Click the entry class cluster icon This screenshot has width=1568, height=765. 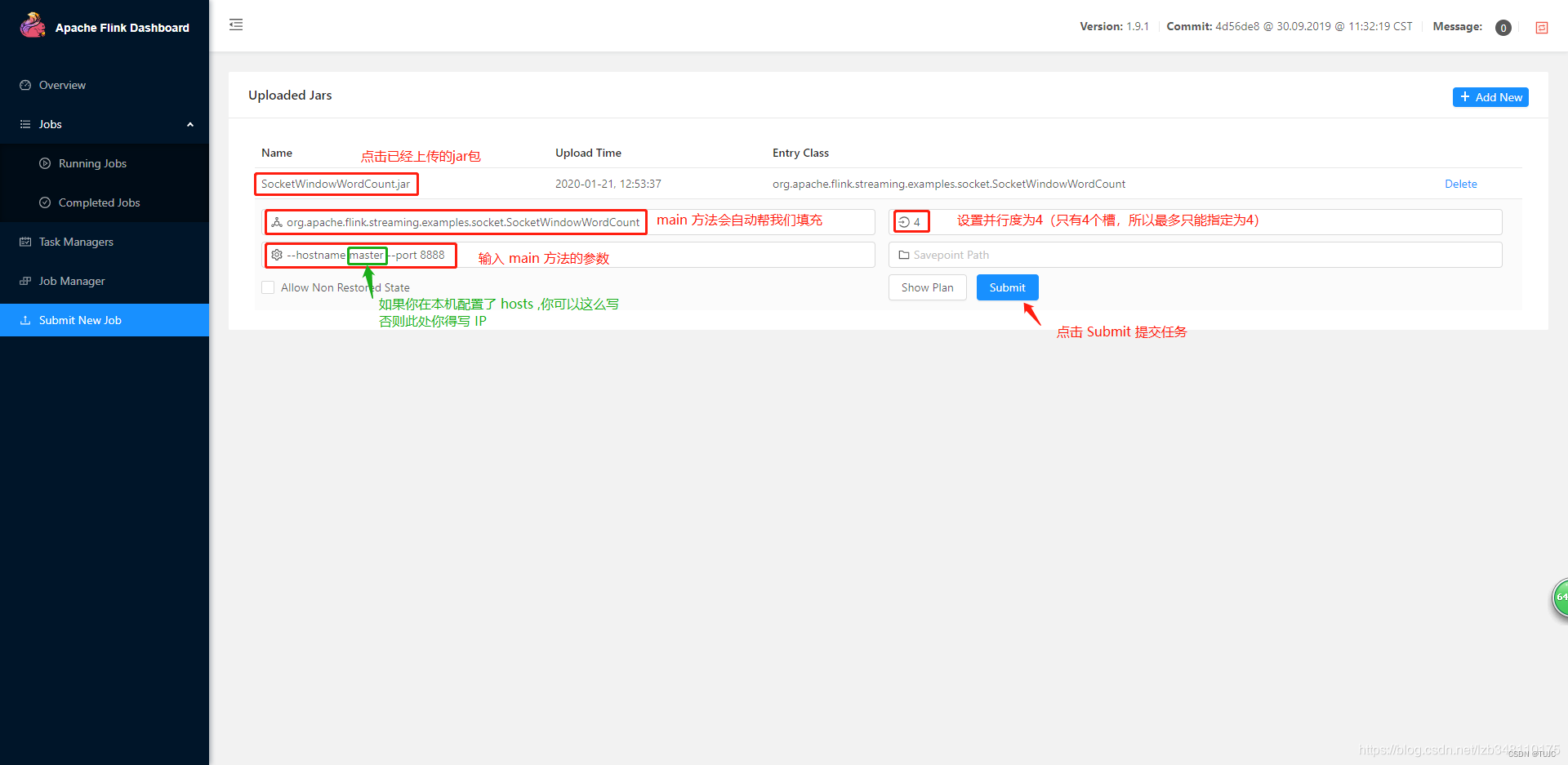277,222
